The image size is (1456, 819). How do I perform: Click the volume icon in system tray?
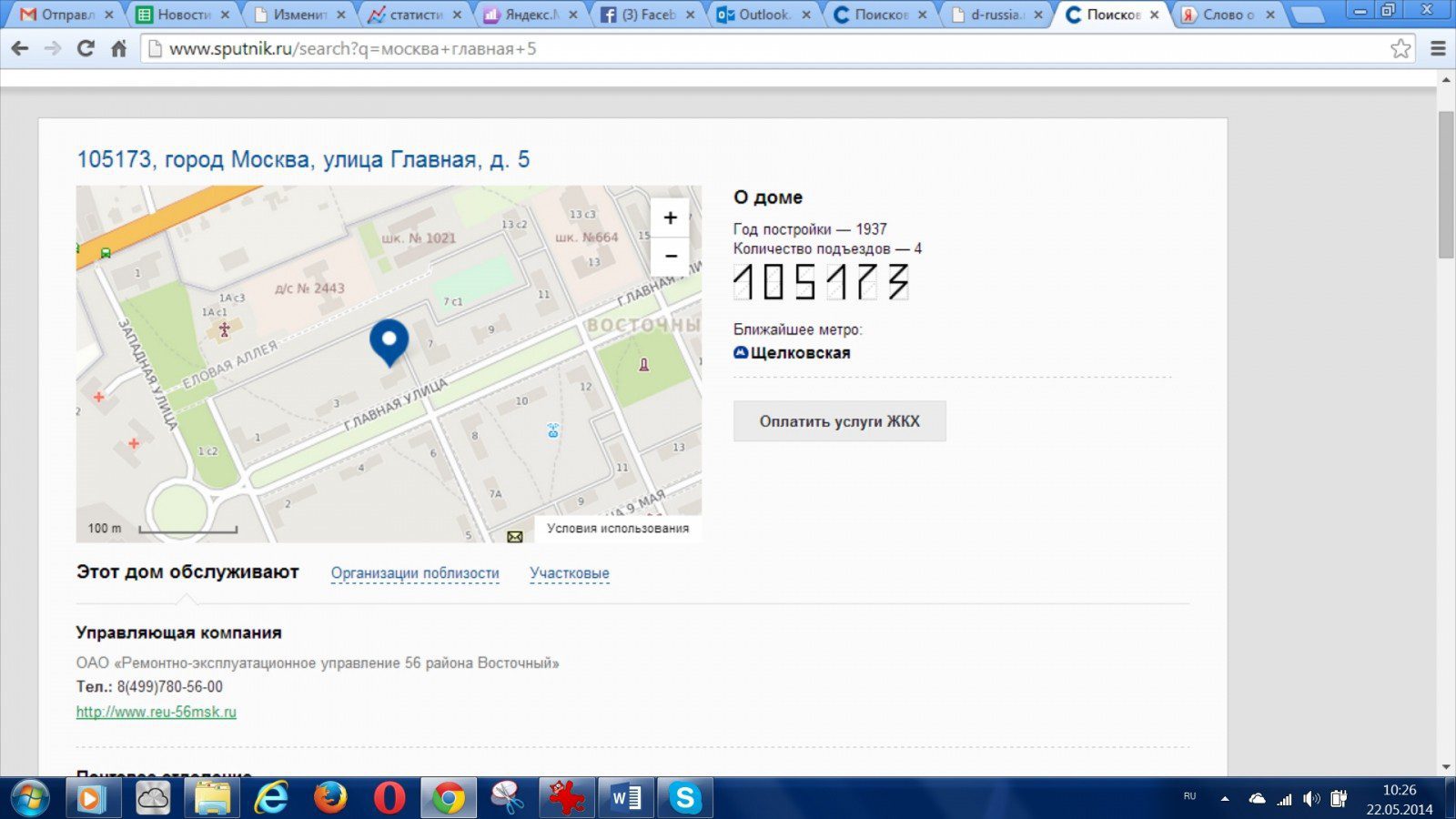(x=1311, y=799)
